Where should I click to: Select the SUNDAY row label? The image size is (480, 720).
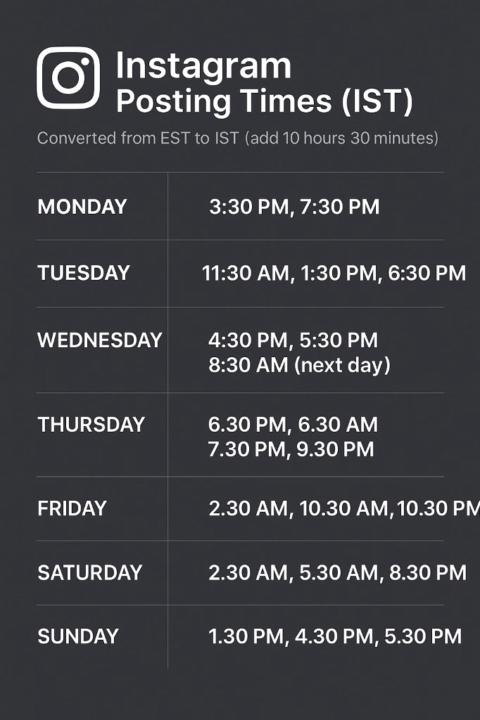click(x=78, y=636)
